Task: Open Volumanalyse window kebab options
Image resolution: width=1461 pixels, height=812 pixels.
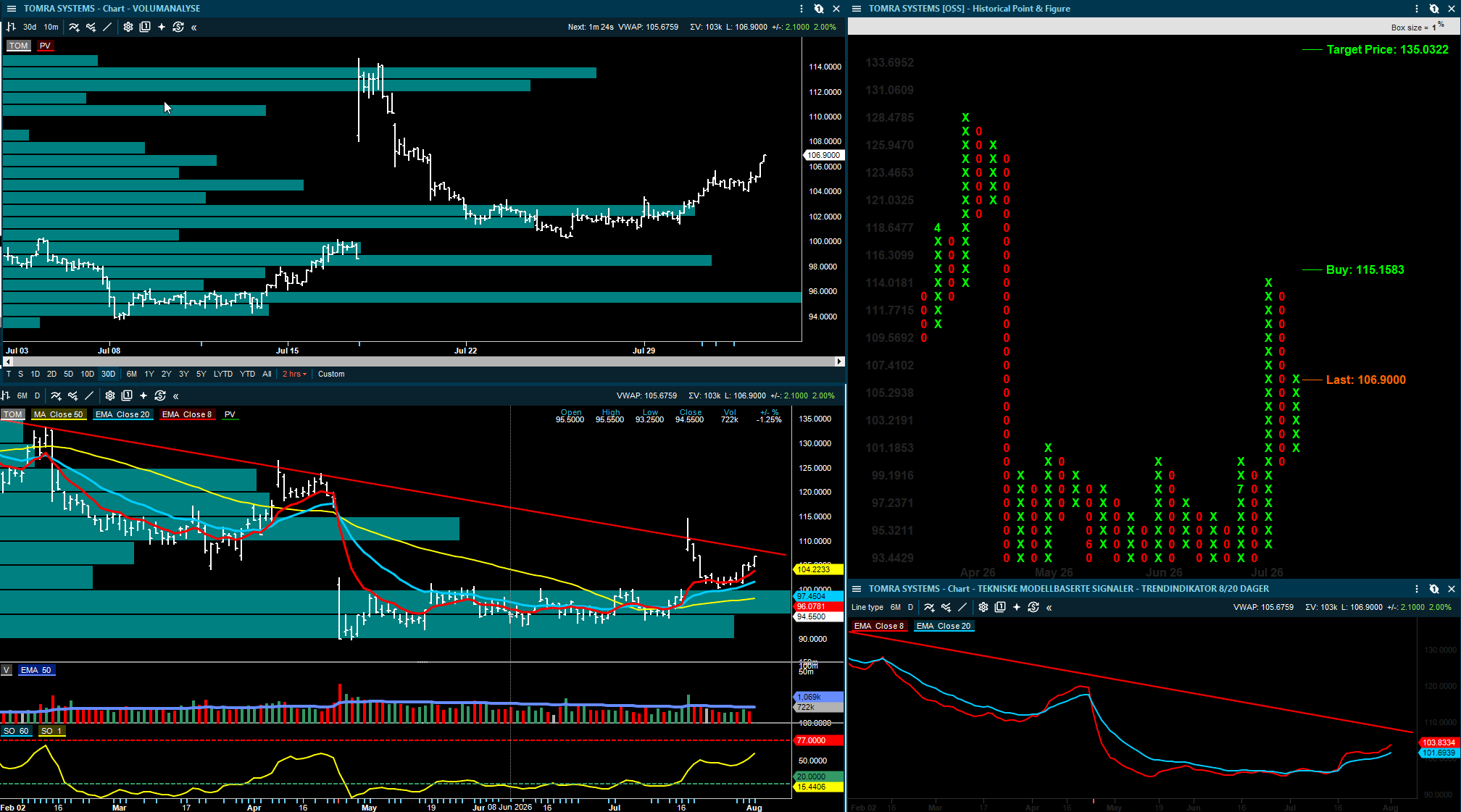Action: click(802, 9)
